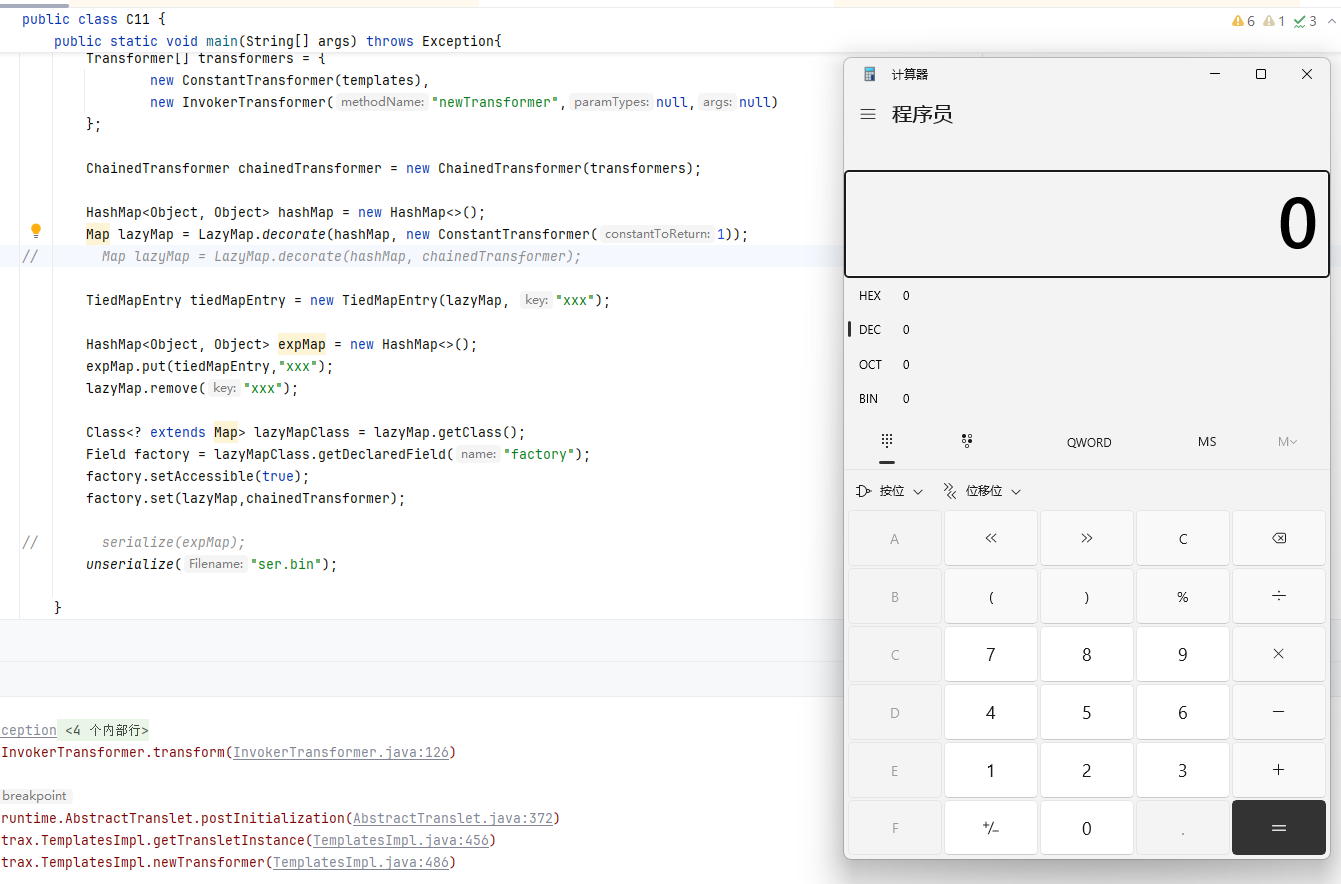Open the bitwise 按位 dropdown

point(890,491)
